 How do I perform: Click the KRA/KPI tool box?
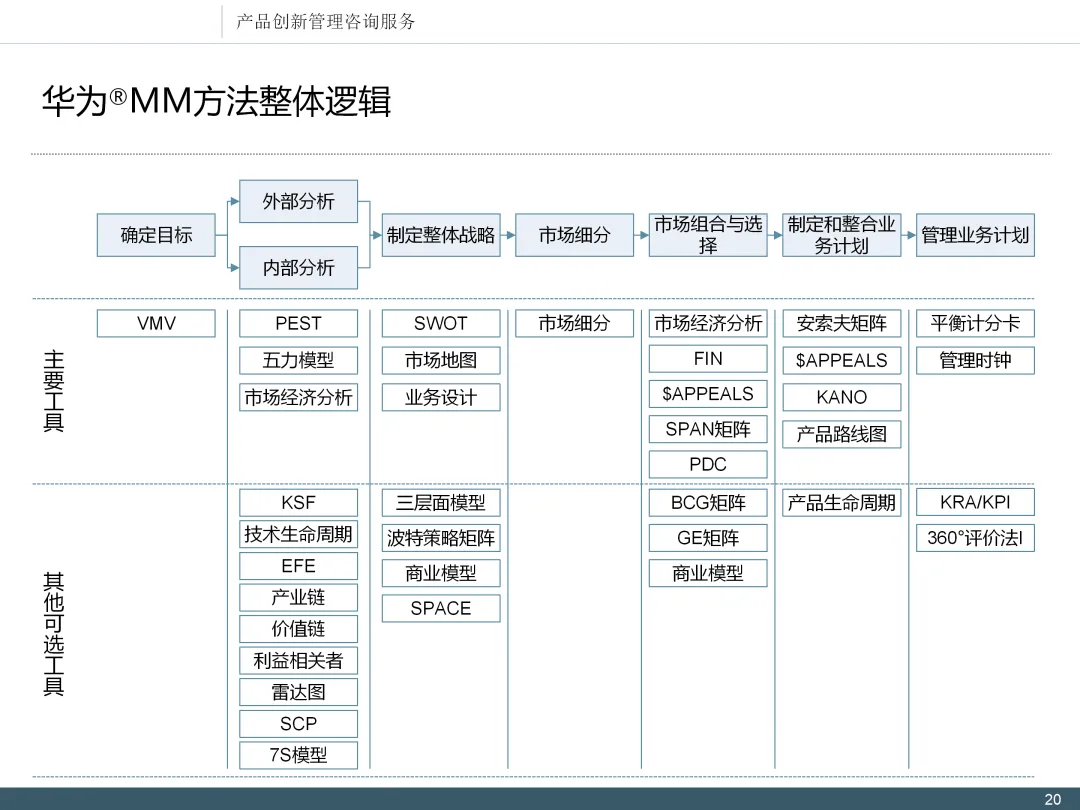pos(975,503)
